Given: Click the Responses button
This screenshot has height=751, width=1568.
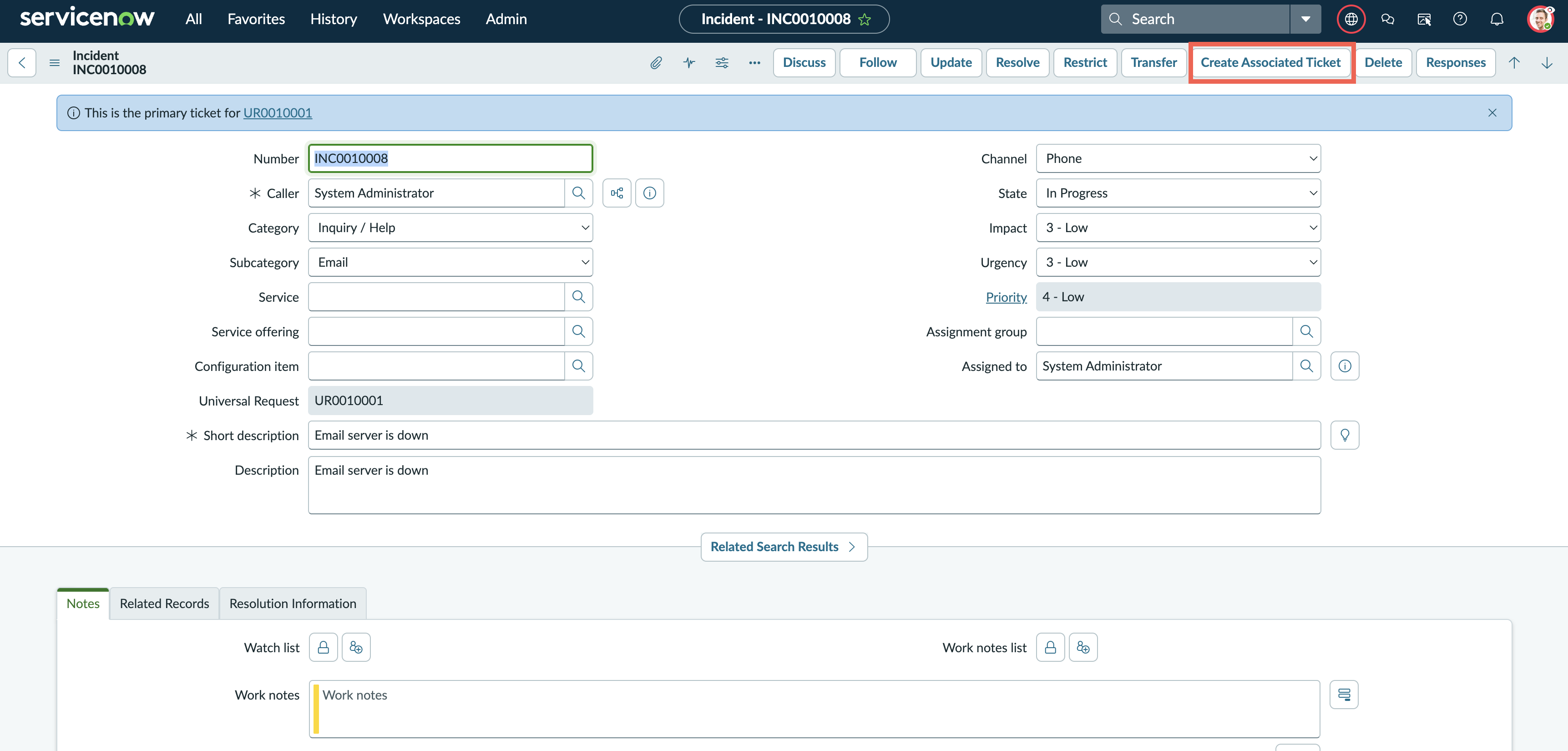Looking at the screenshot, I should pyautogui.click(x=1456, y=63).
